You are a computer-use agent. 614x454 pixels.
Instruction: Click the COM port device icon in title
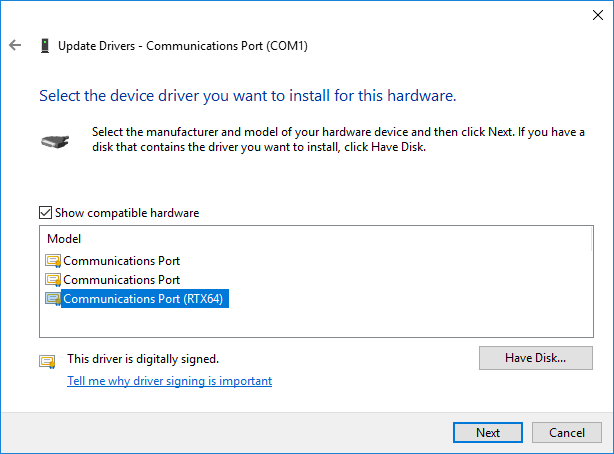[45, 45]
